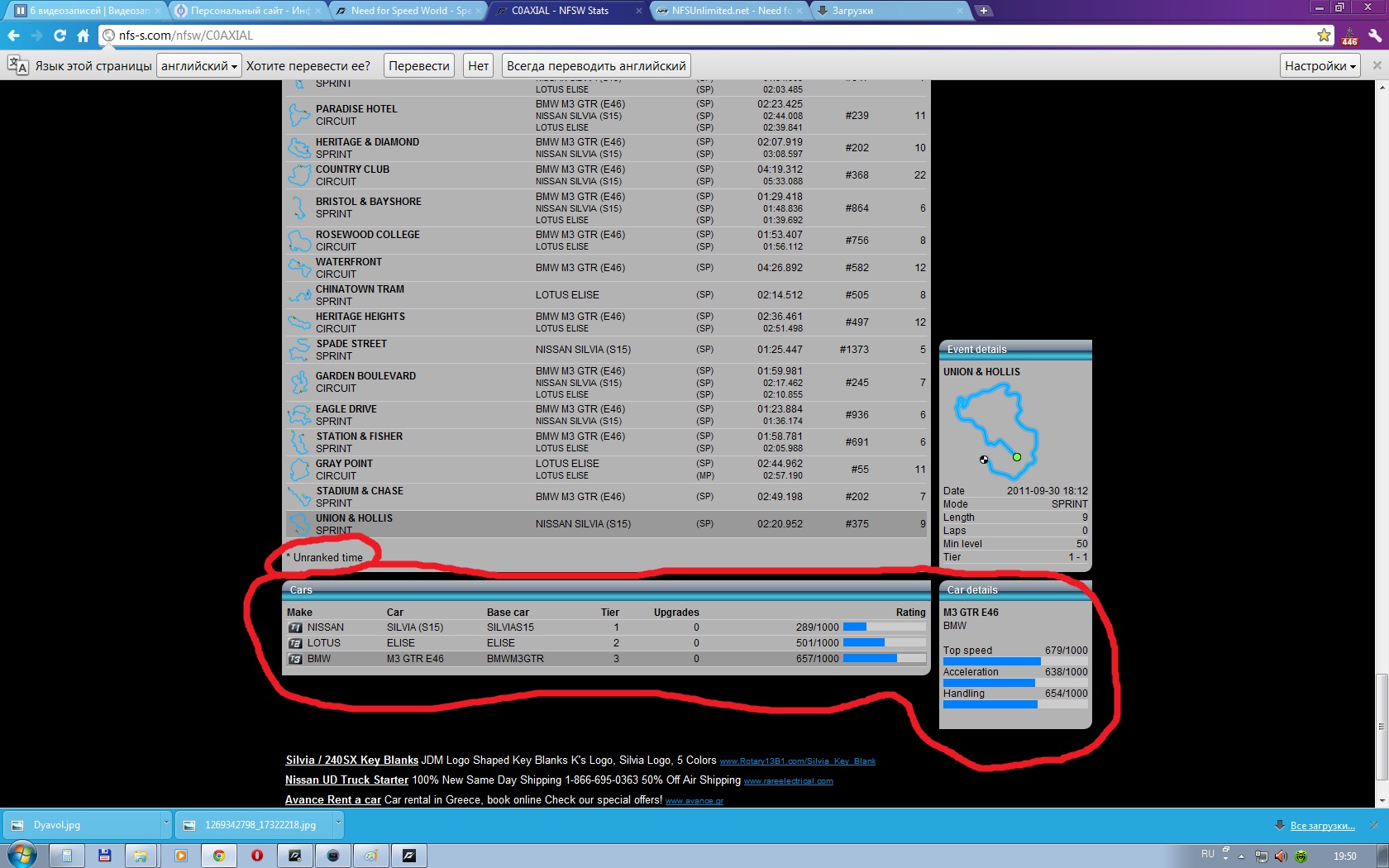1389x868 pixels.
Task: Open Opera browser from the taskbar
Action: pyautogui.click(x=257, y=856)
